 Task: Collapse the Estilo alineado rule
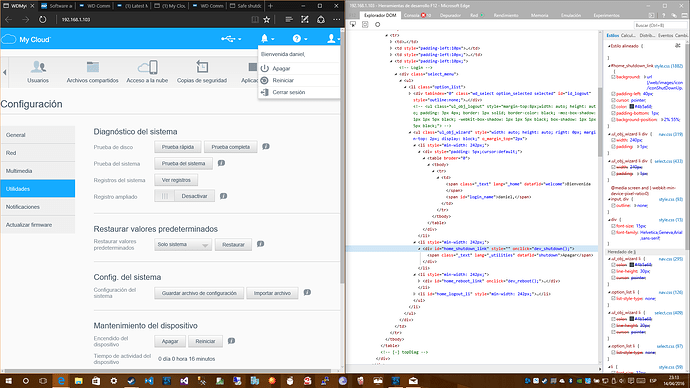(x=609, y=46)
